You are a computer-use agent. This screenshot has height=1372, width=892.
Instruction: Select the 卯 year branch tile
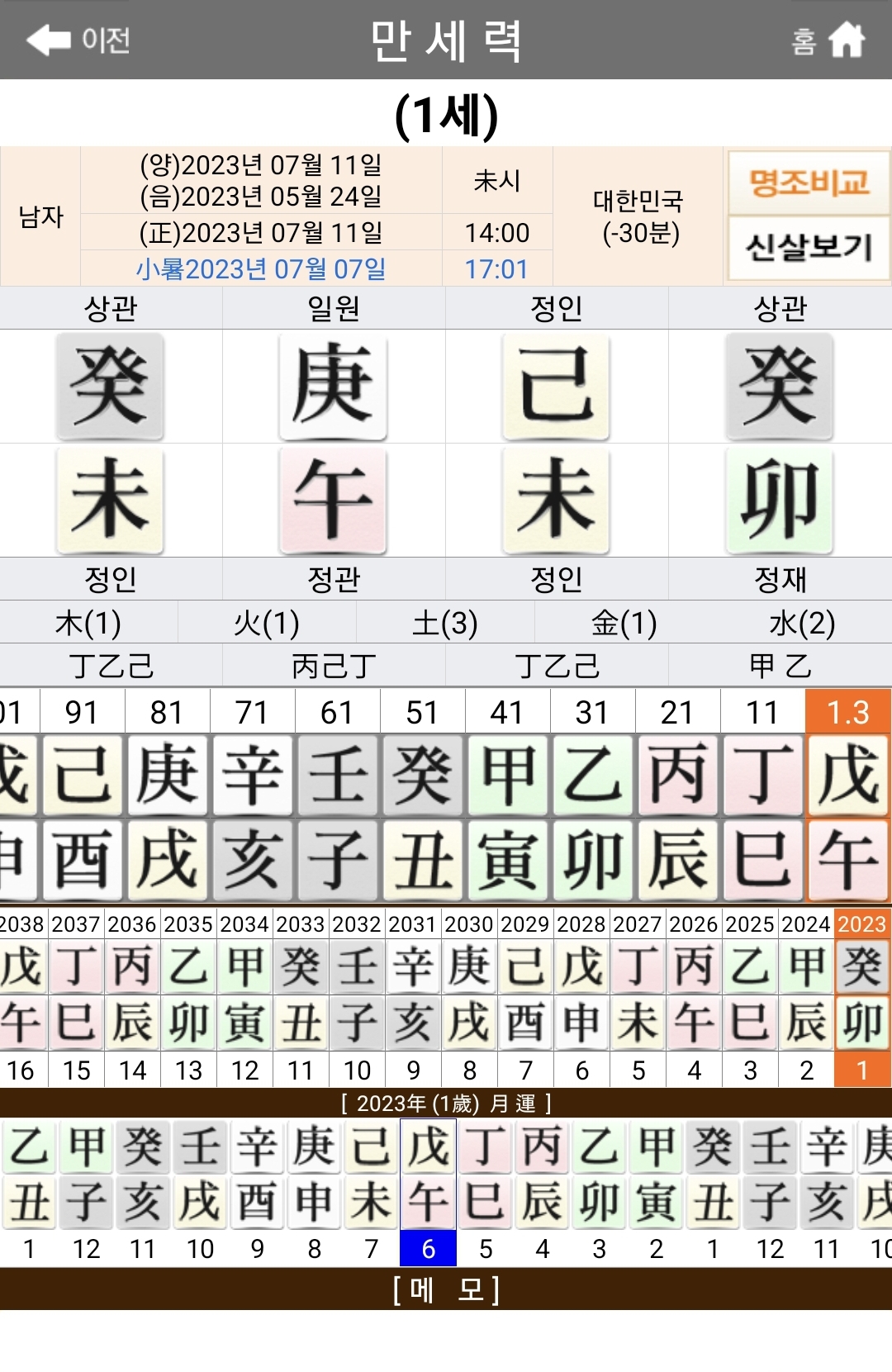(780, 499)
